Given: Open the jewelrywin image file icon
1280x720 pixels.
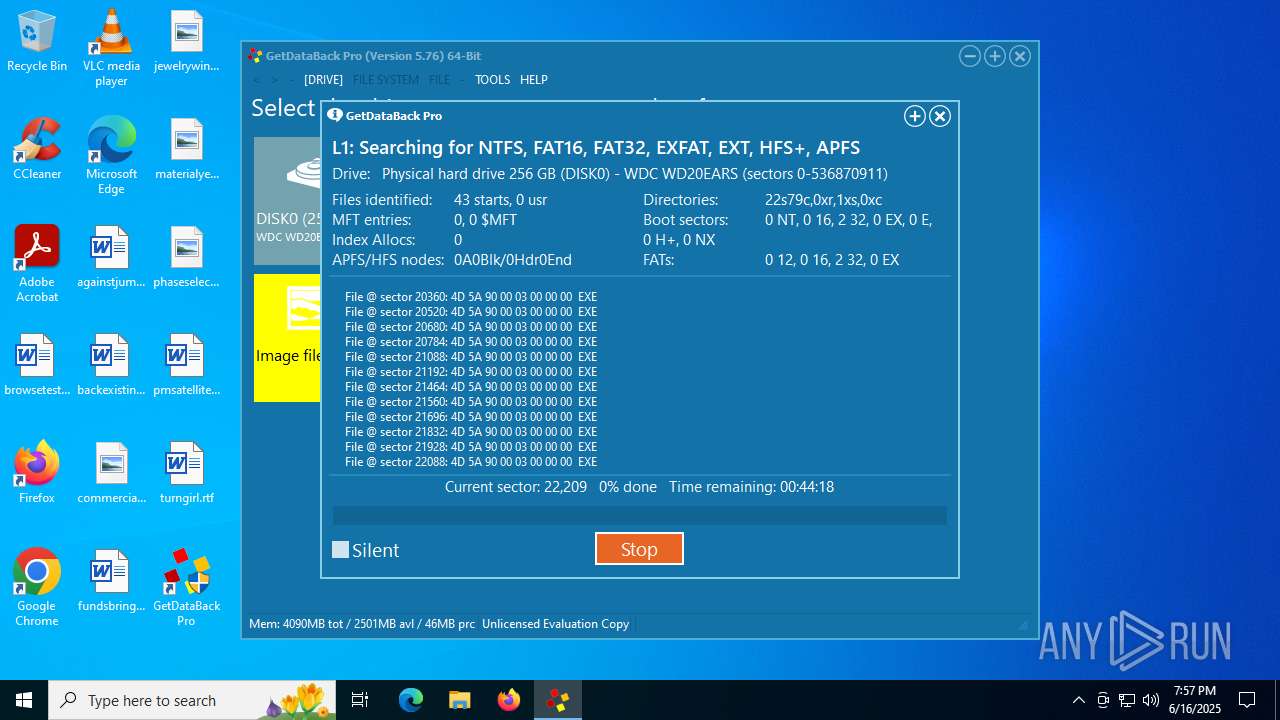Looking at the screenshot, I should coord(186,41).
